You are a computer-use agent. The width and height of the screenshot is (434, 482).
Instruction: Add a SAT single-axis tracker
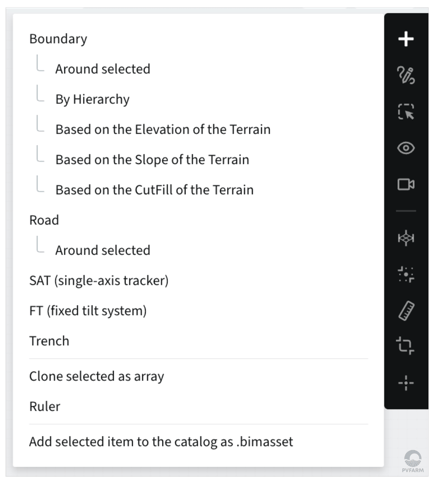(99, 281)
